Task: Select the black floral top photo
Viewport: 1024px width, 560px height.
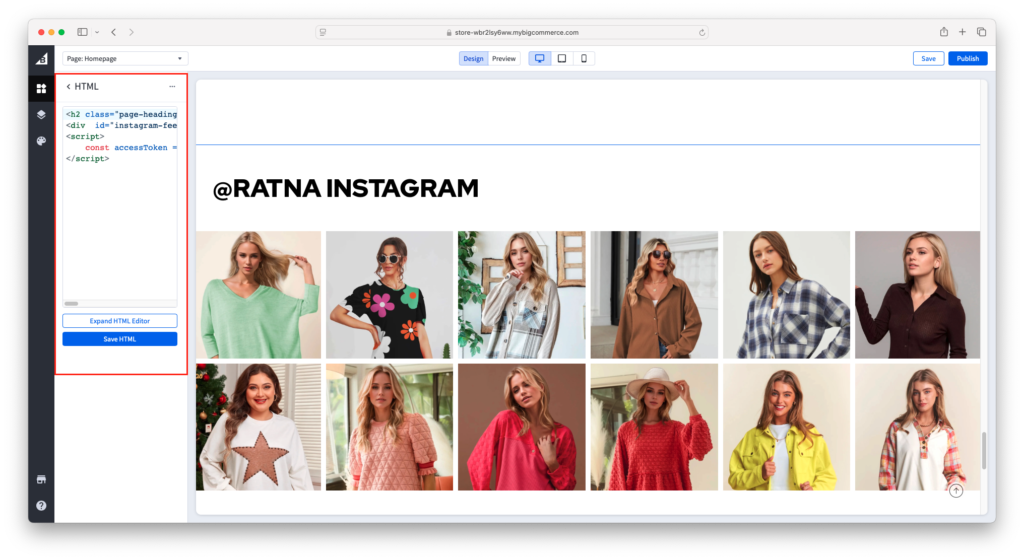Action: (389, 294)
